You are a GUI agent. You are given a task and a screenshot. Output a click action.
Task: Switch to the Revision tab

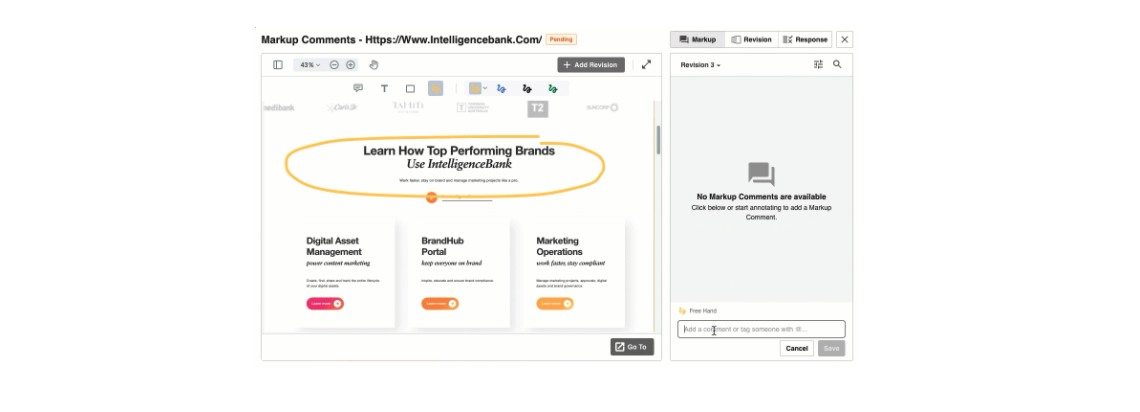[x=751, y=39]
